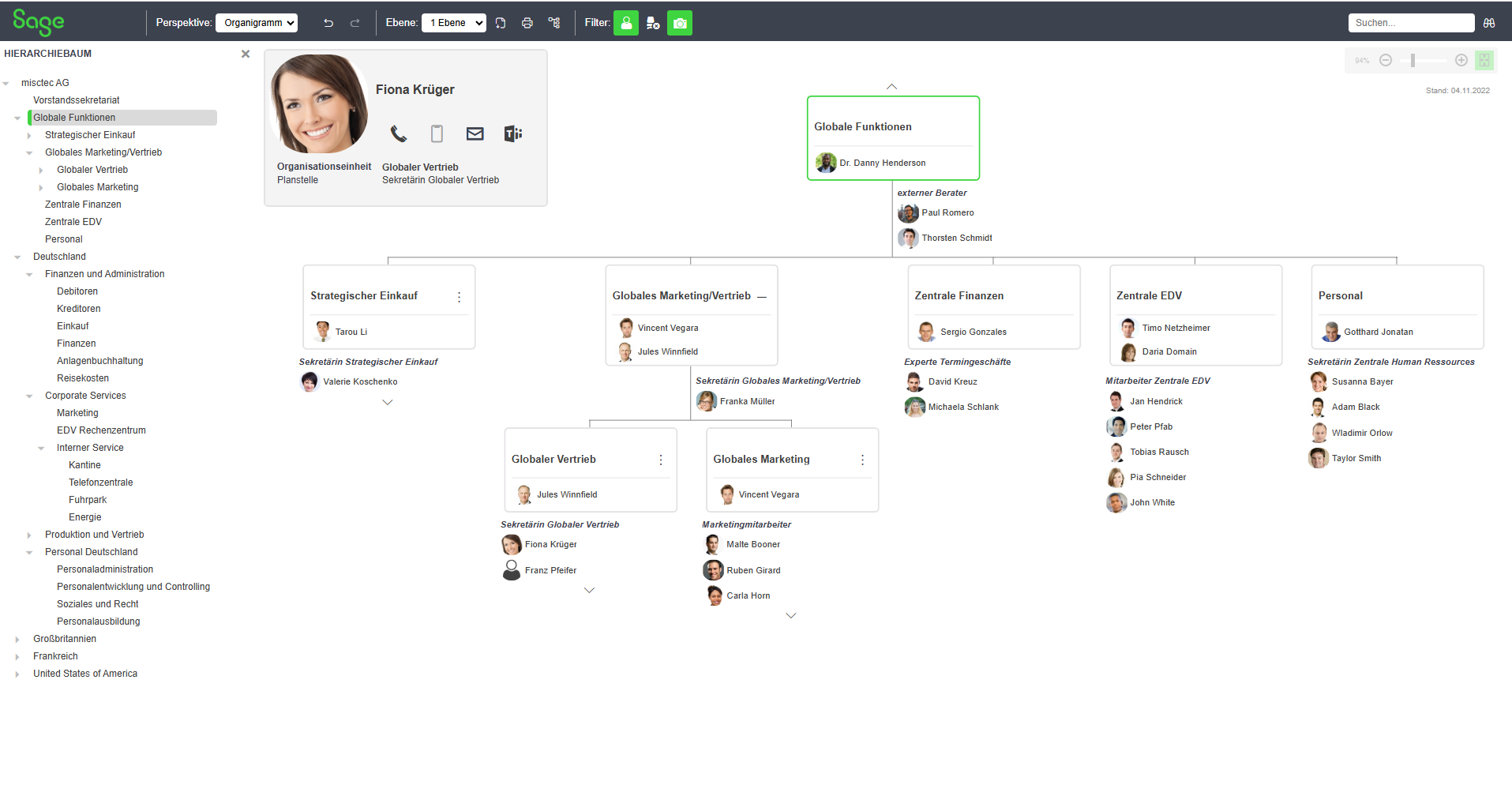
Task: Toggle the fit-to-screen button
Action: pos(1484,60)
